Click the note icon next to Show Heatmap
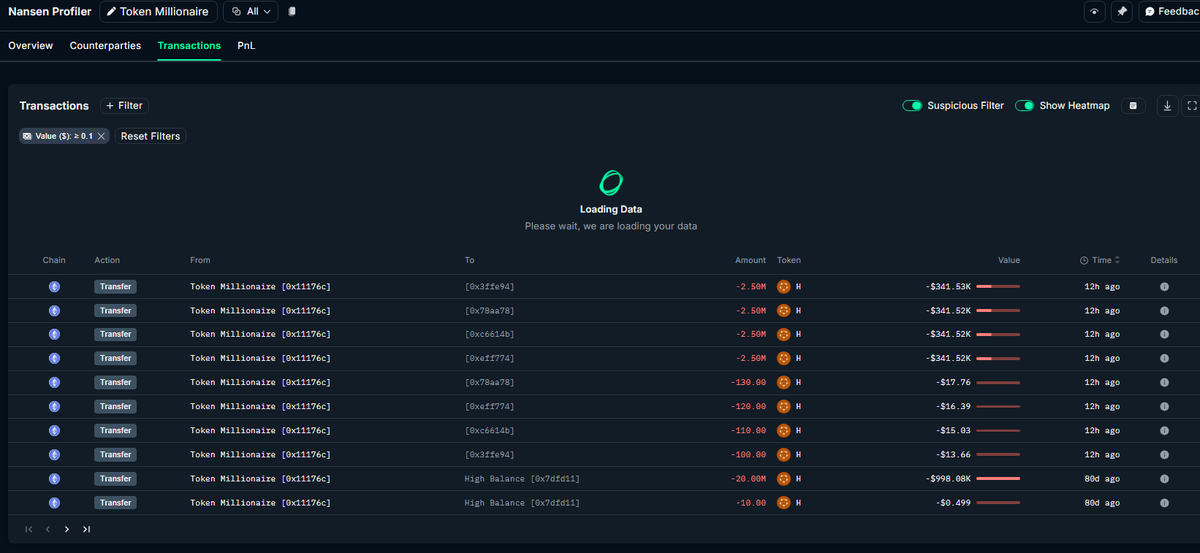The height and width of the screenshot is (553, 1200). point(1133,105)
